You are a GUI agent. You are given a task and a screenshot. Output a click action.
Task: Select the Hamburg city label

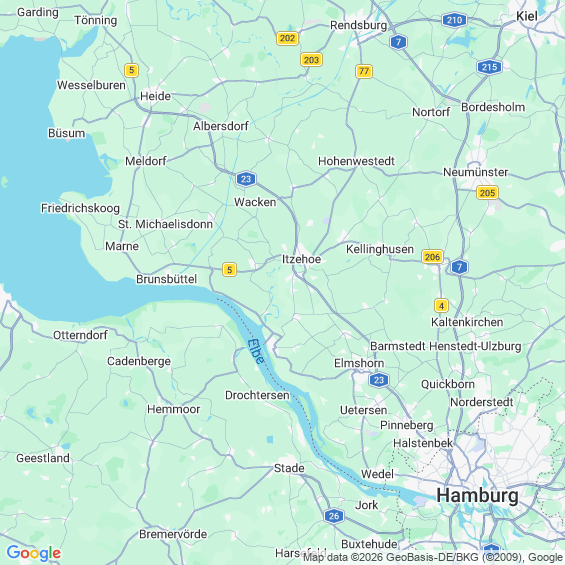coord(477,495)
